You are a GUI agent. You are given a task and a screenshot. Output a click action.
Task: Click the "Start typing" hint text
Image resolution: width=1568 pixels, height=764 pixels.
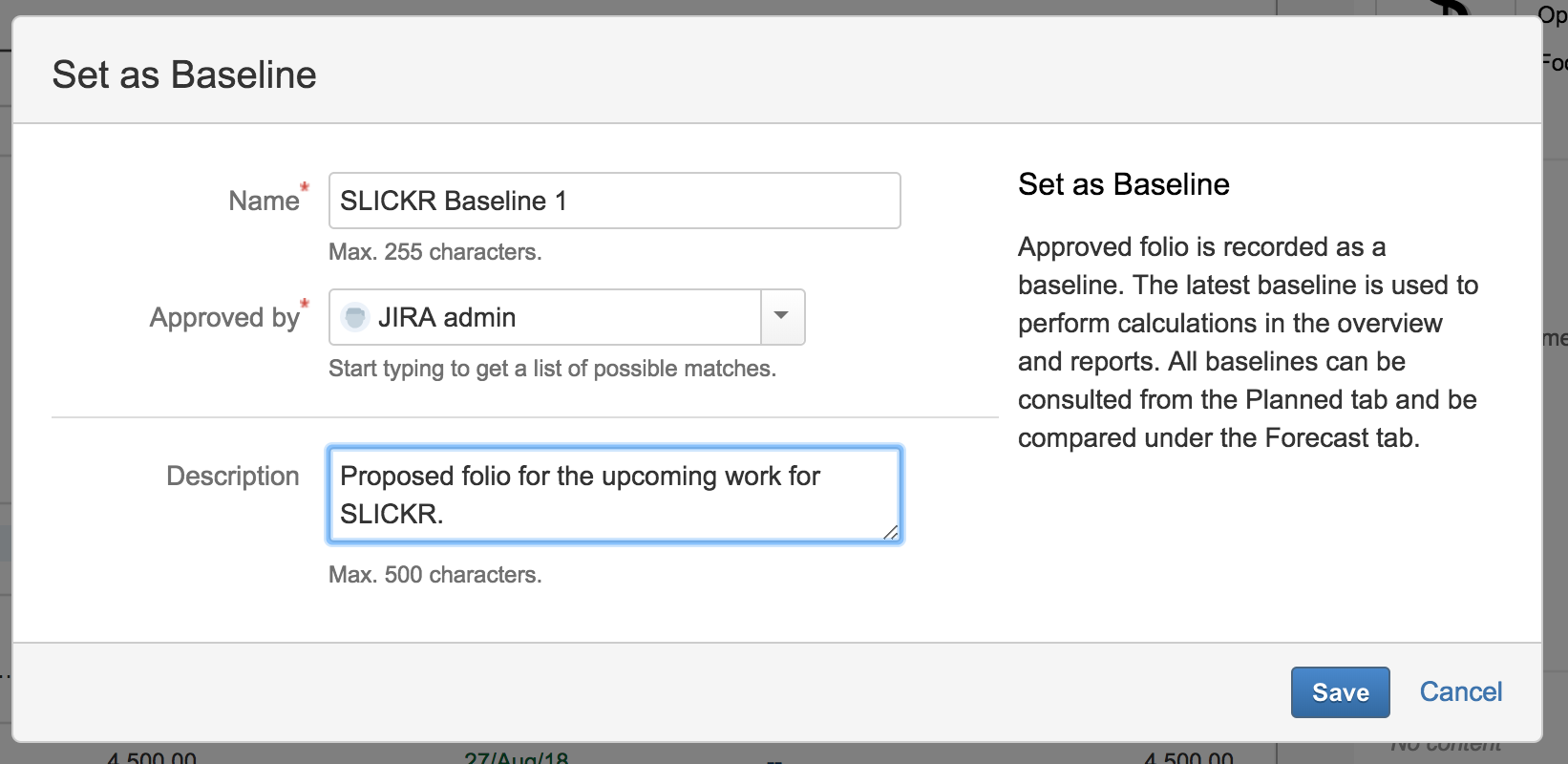point(552,369)
